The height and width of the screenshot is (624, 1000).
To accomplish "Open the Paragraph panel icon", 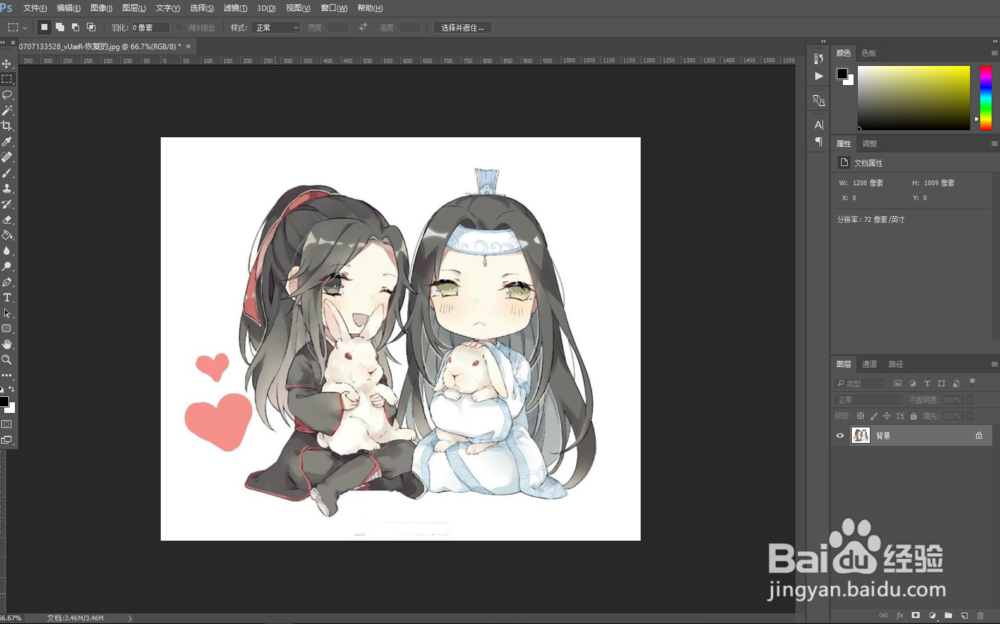I will point(819,142).
